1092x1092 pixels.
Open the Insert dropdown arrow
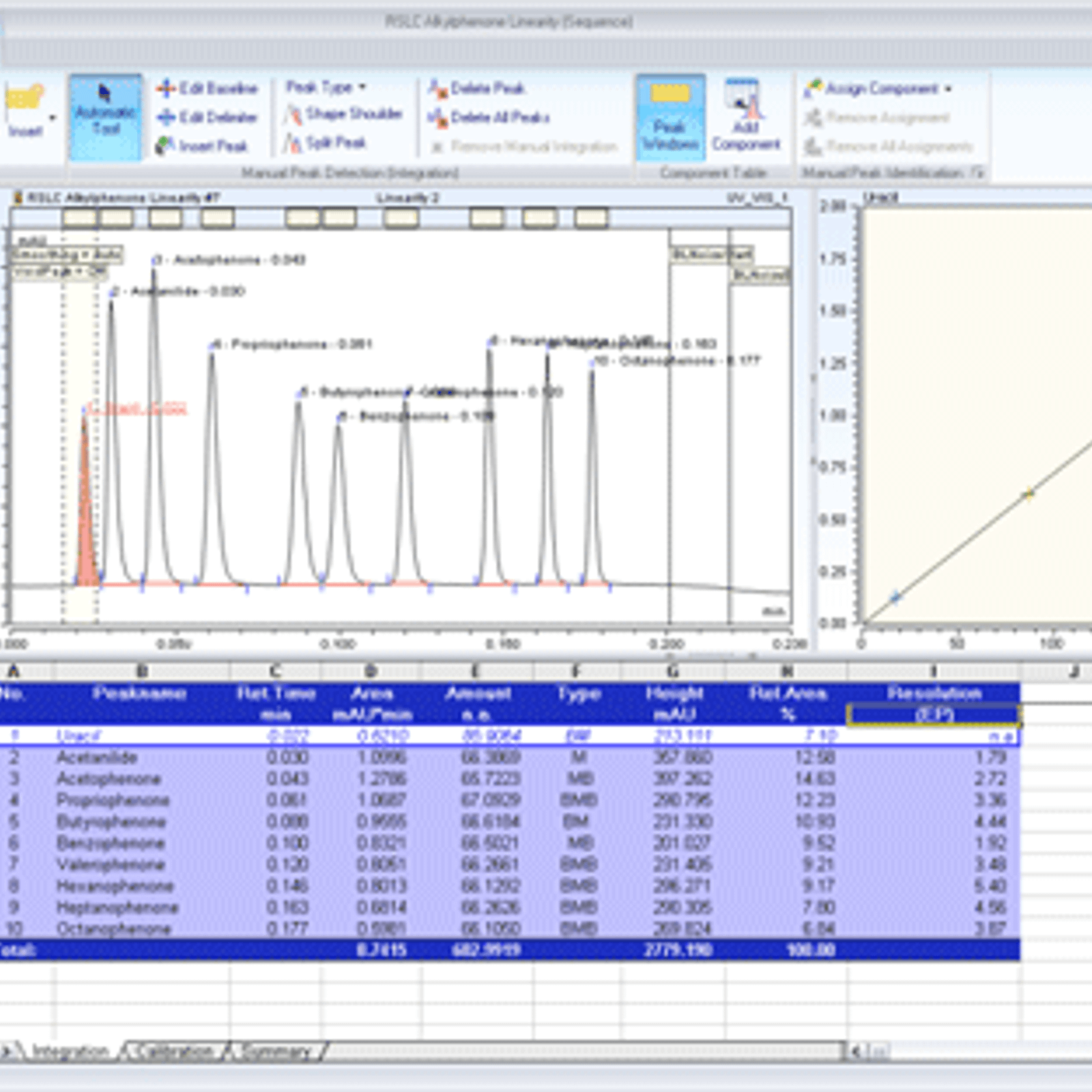tap(53, 117)
